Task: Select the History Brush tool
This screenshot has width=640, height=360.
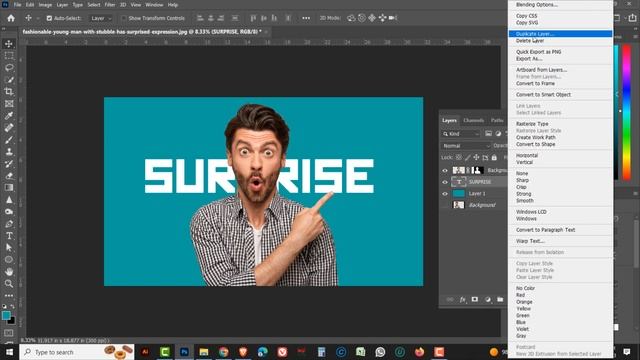Action: 9,164
